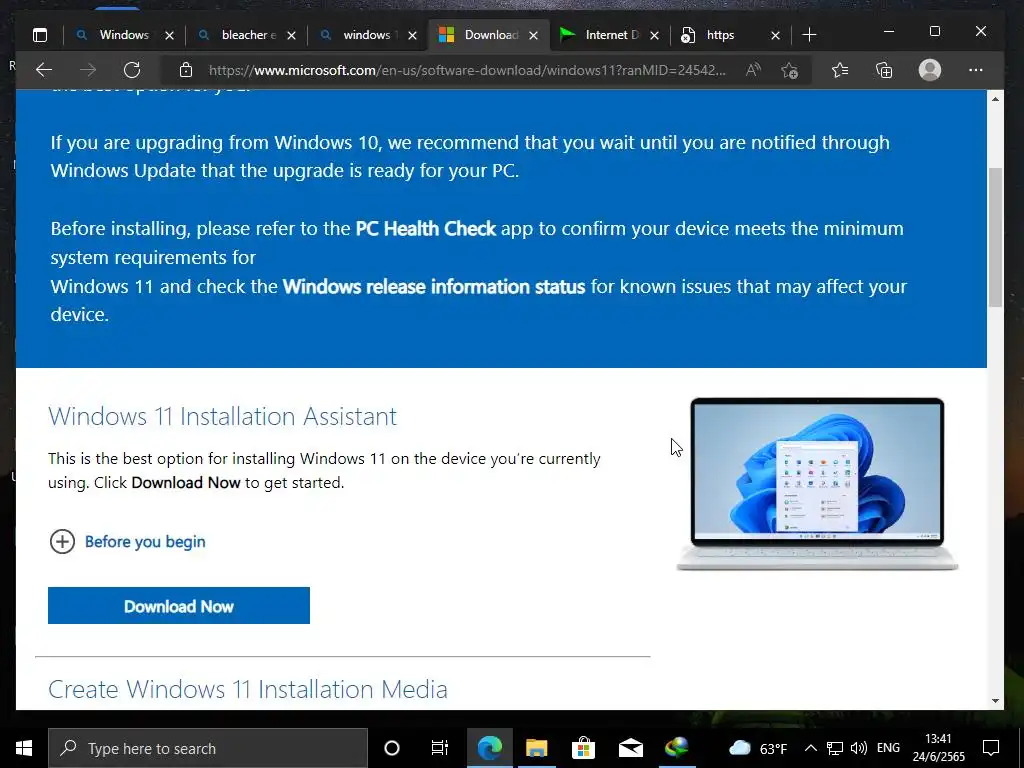The image size is (1024, 768).
Task: Open Internet Download Manager taskbar icon
Action: [x=677, y=748]
